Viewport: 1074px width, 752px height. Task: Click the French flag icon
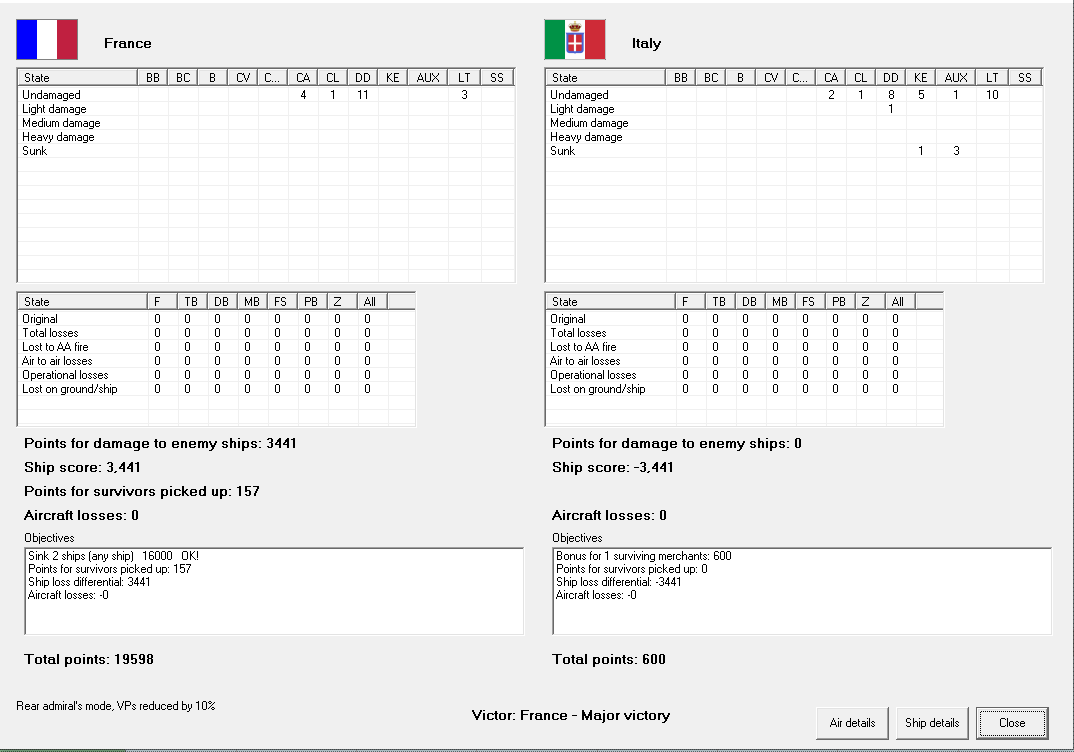pos(47,40)
